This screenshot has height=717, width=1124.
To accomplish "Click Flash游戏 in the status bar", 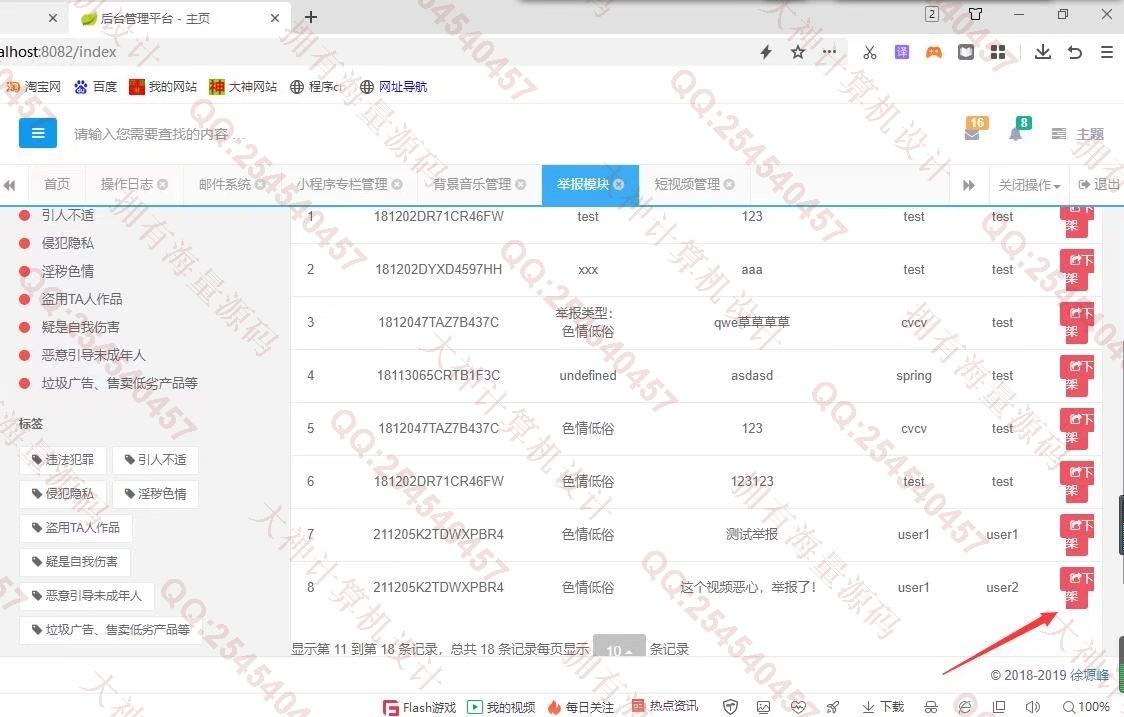I will [420, 707].
